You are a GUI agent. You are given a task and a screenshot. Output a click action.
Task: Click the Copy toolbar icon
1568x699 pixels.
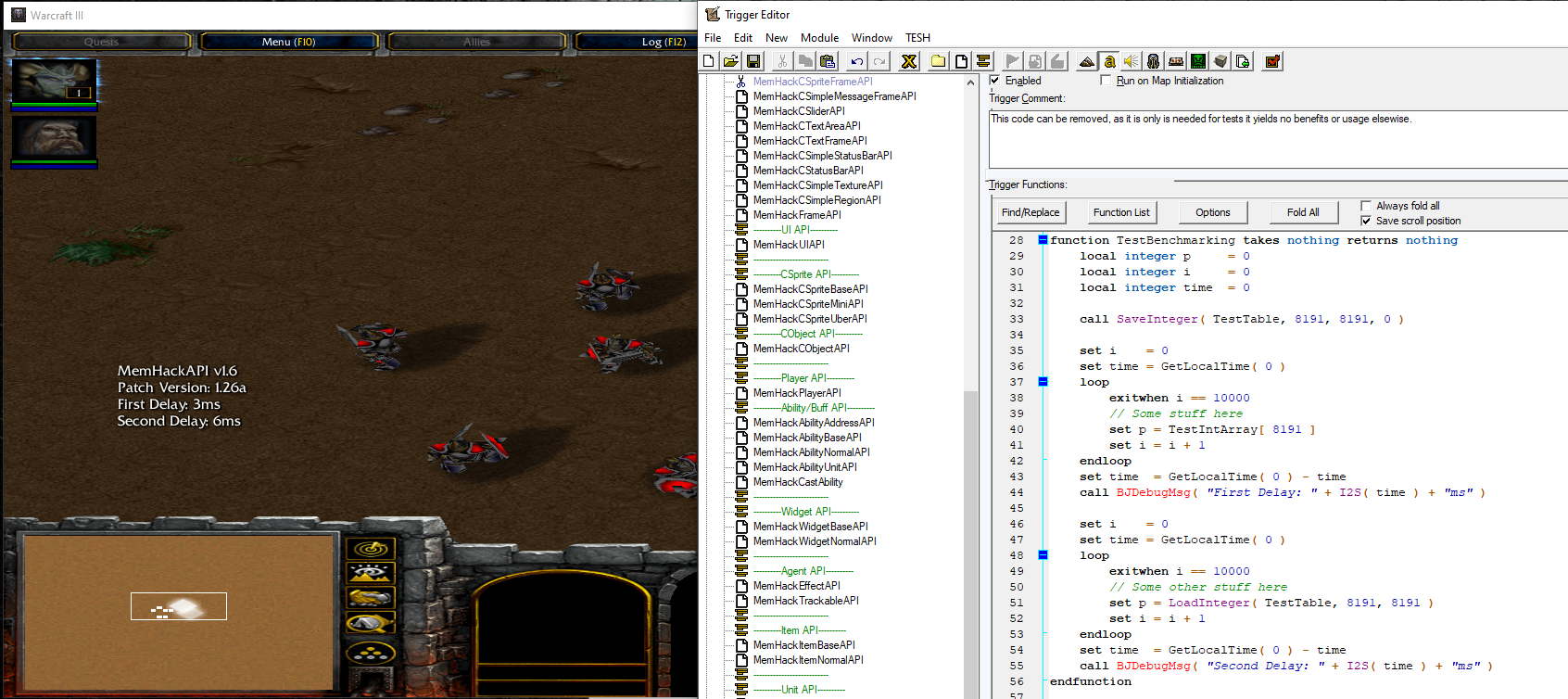click(x=805, y=61)
